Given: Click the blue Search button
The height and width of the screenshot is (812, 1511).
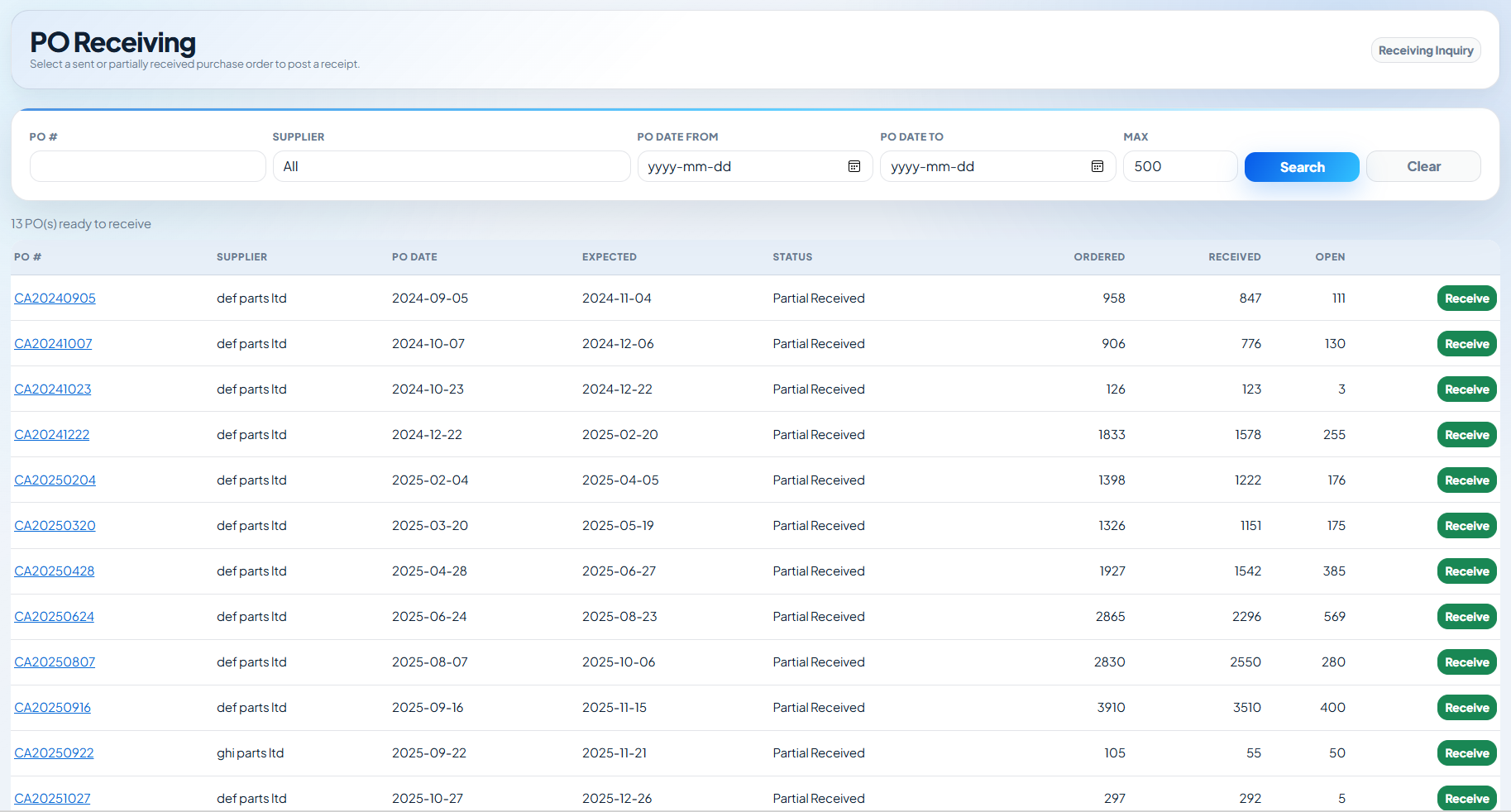Looking at the screenshot, I should coord(1302,167).
